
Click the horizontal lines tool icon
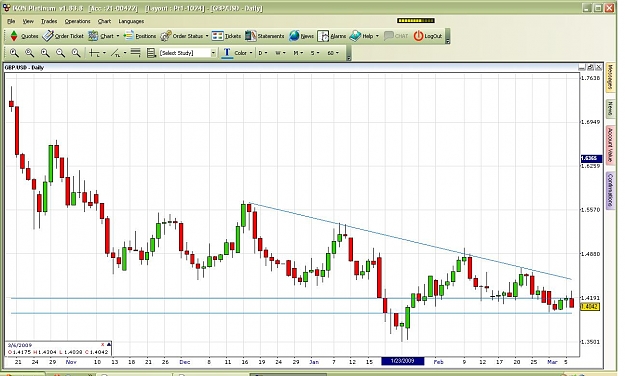pos(136,53)
